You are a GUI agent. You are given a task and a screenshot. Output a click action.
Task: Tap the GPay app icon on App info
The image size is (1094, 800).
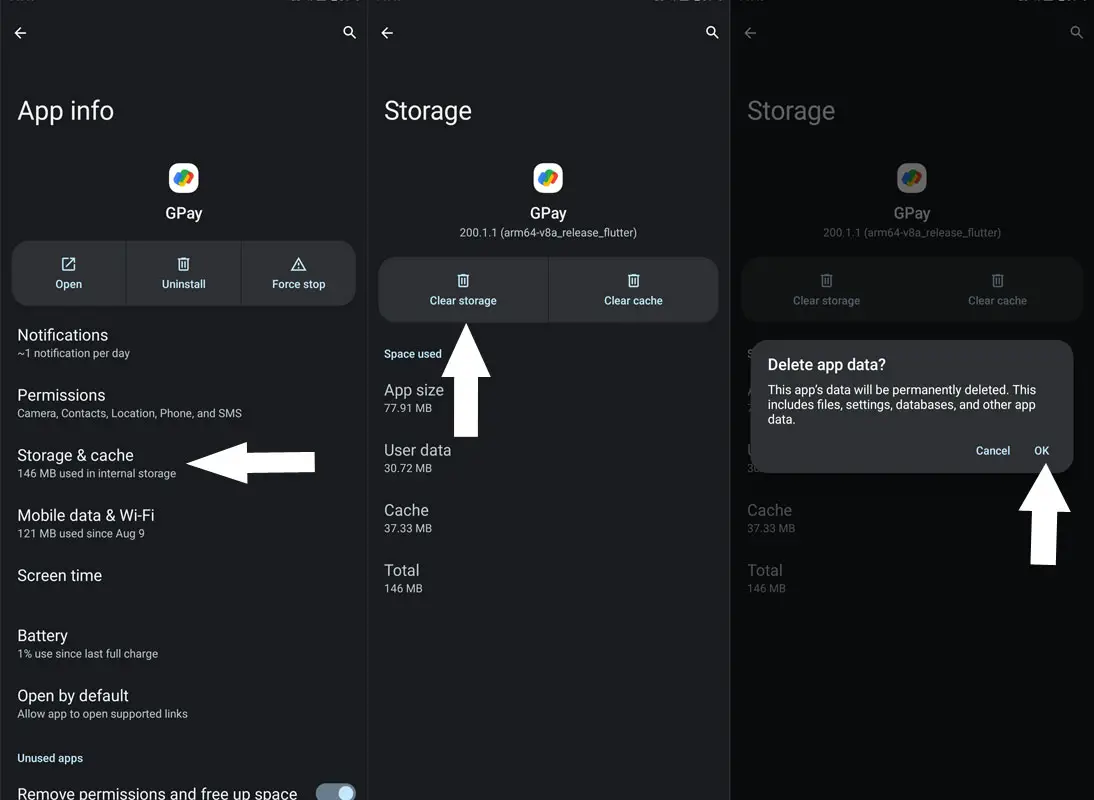[x=183, y=178]
